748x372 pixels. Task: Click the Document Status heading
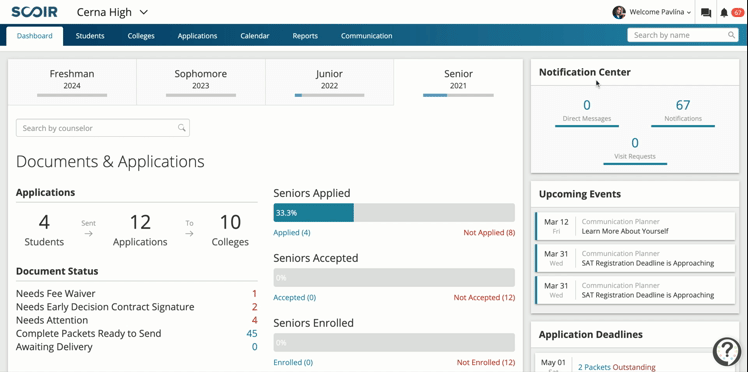tap(57, 271)
